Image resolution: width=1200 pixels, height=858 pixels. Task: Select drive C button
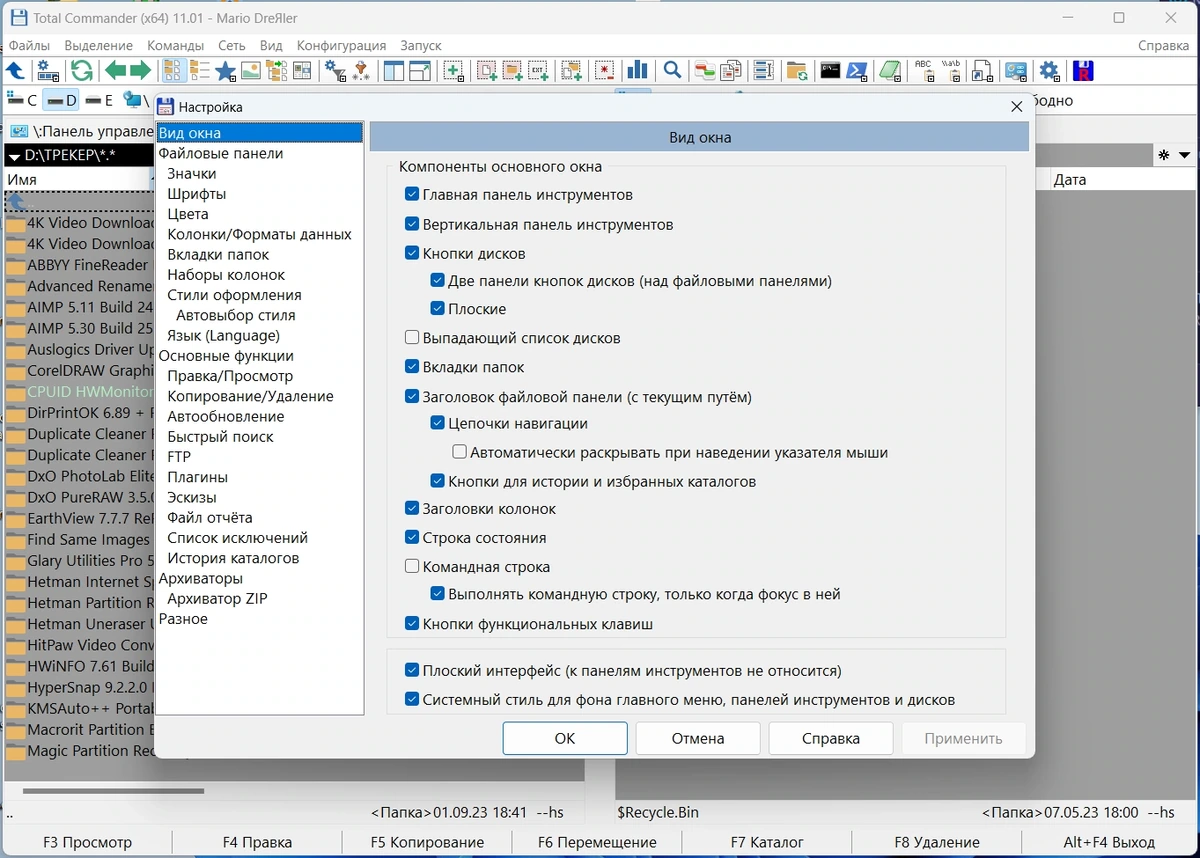pos(22,100)
